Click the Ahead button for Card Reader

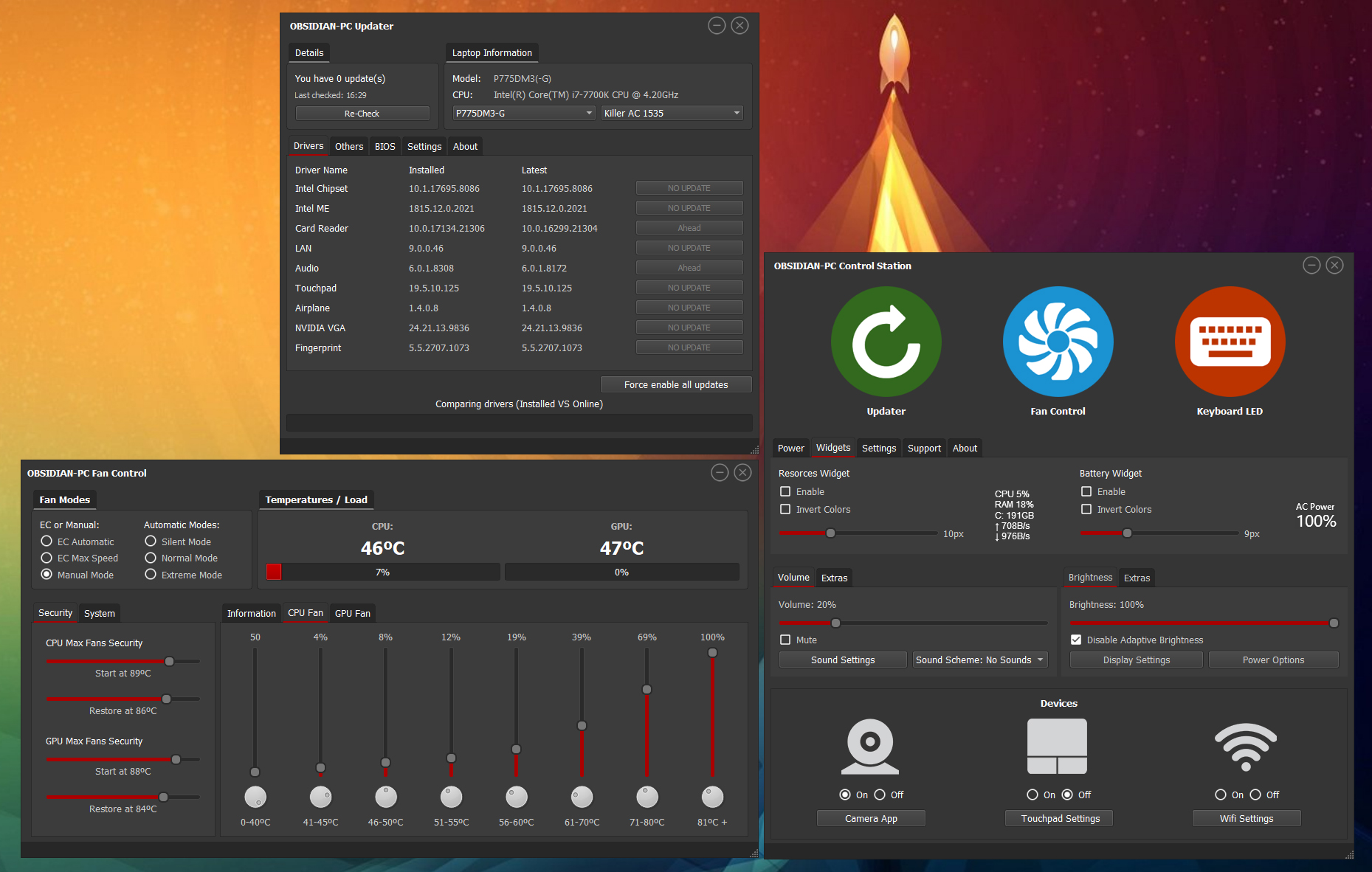pyautogui.click(x=689, y=228)
